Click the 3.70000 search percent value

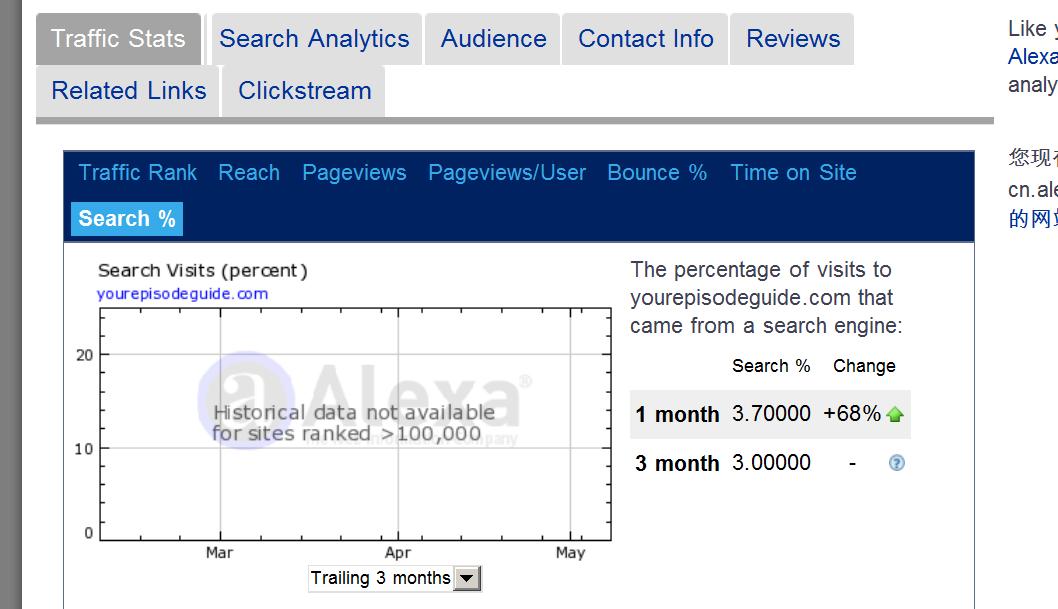[x=771, y=413]
